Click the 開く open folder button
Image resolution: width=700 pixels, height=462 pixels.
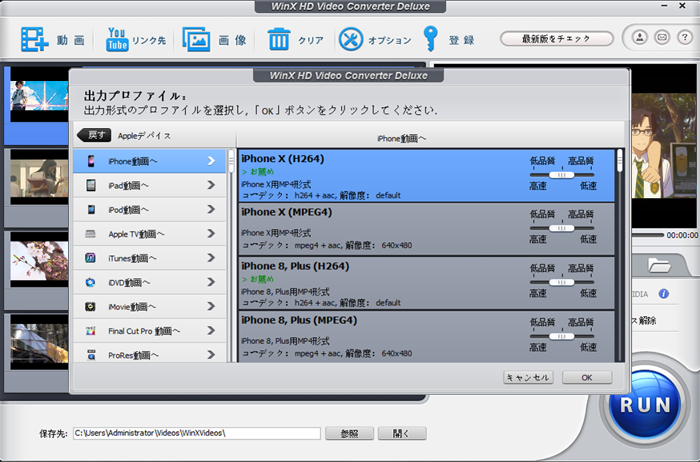pos(402,433)
